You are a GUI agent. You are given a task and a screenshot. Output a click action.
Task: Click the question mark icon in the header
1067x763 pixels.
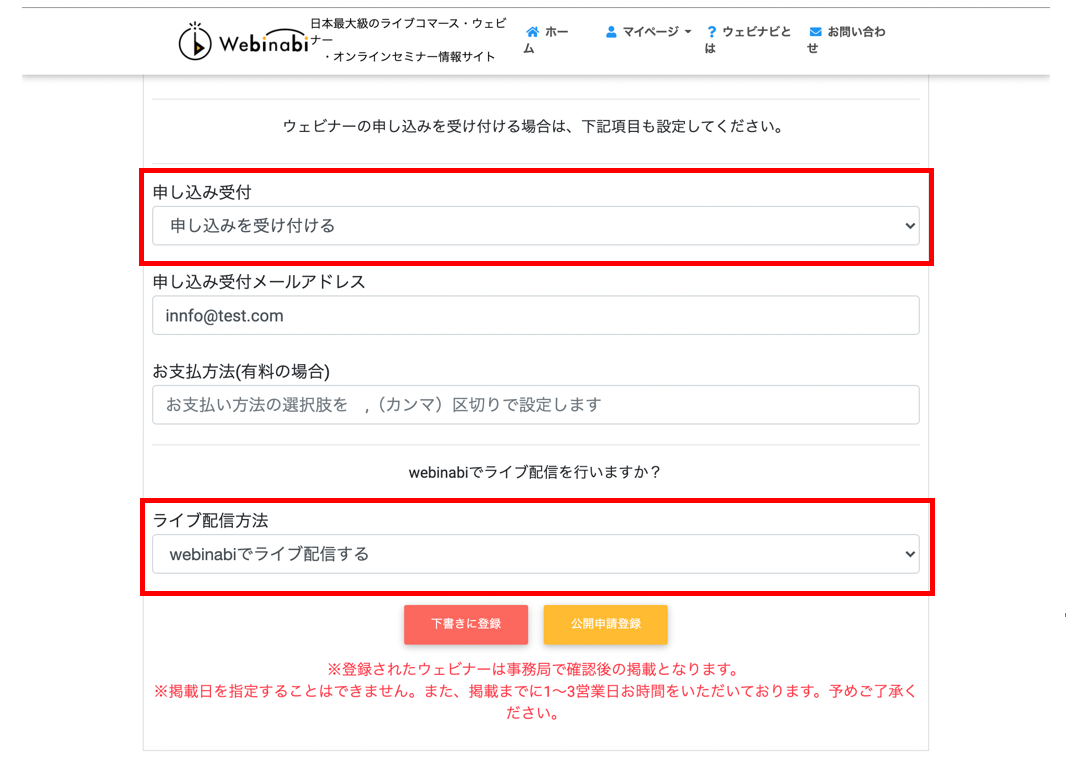point(711,32)
